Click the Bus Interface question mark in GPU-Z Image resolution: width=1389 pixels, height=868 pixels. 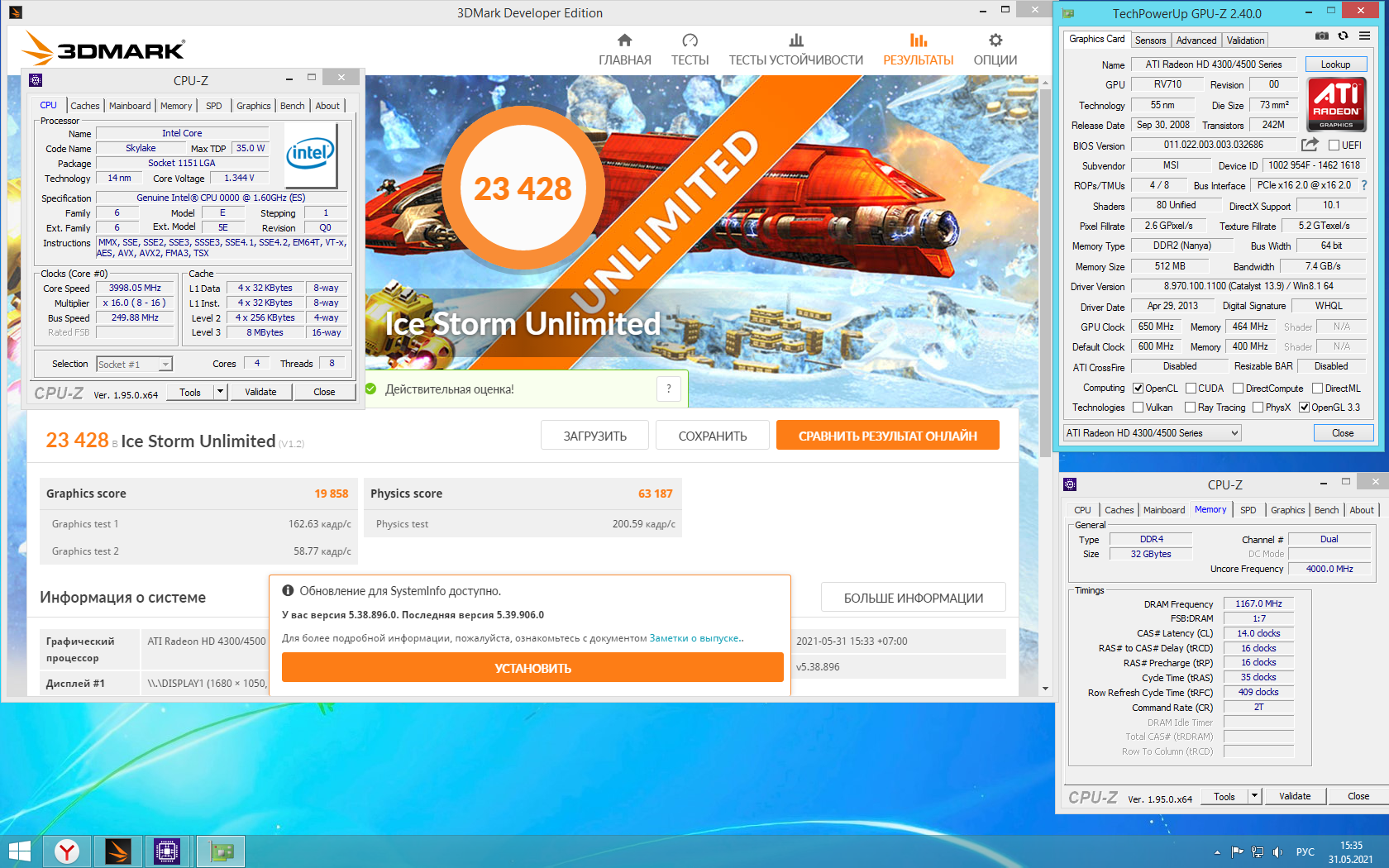[1364, 185]
